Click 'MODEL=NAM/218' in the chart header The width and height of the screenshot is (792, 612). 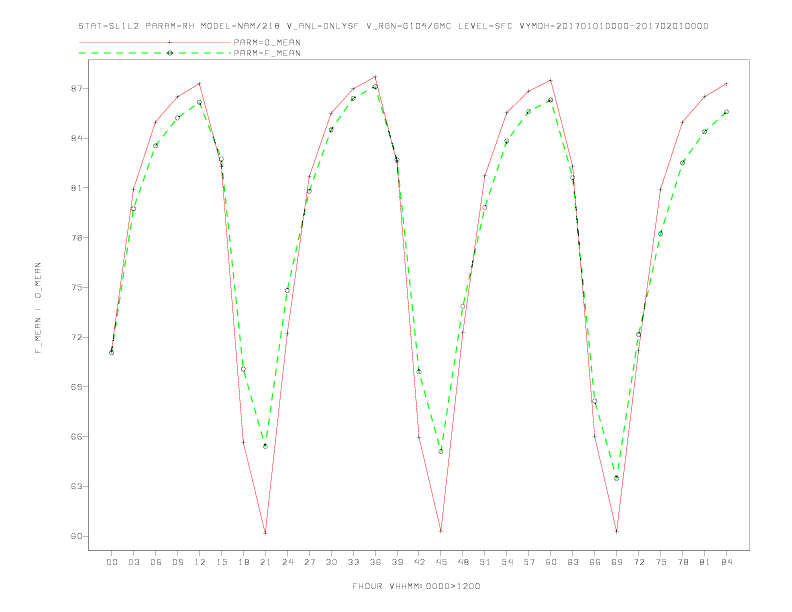(240, 26)
